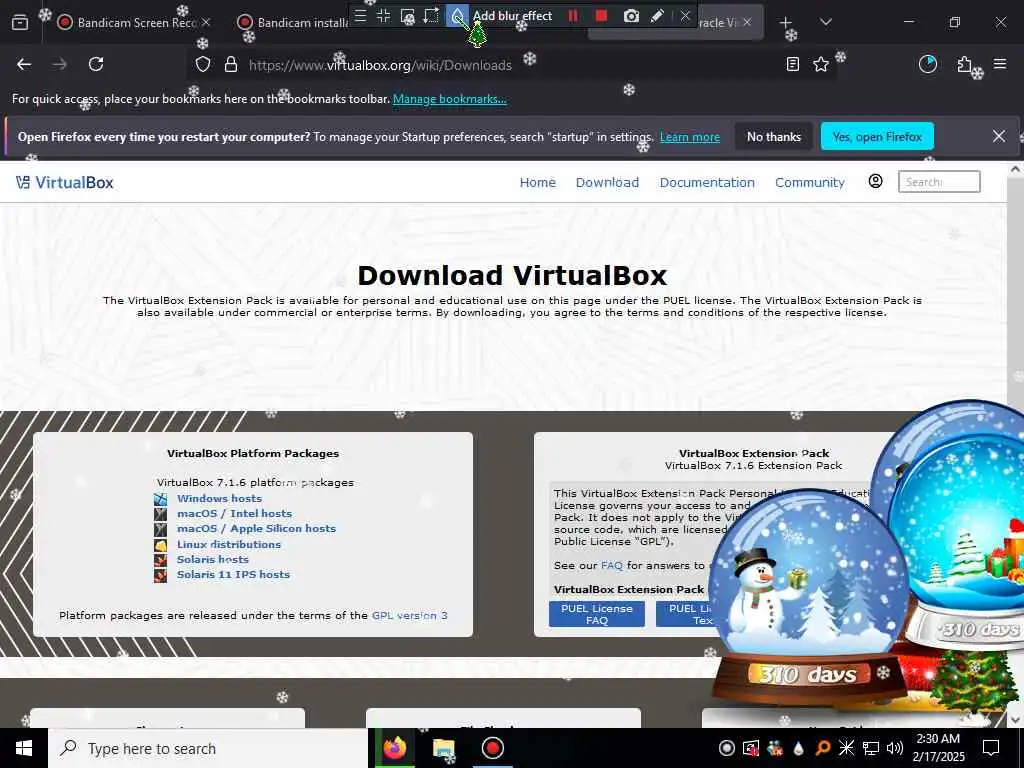Viewport: 1024px width, 768px height.
Task: Click the Windows hosts icon
Action: point(161,499)
